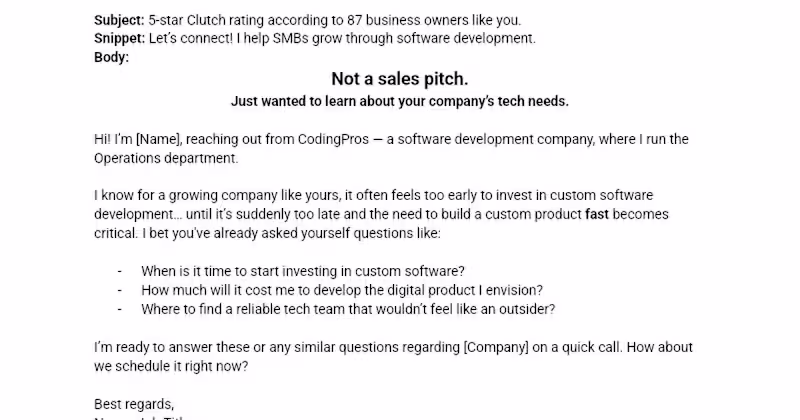Select the bullet about digital product cost
The image size is (800, 420).
(x=341, y=289)
